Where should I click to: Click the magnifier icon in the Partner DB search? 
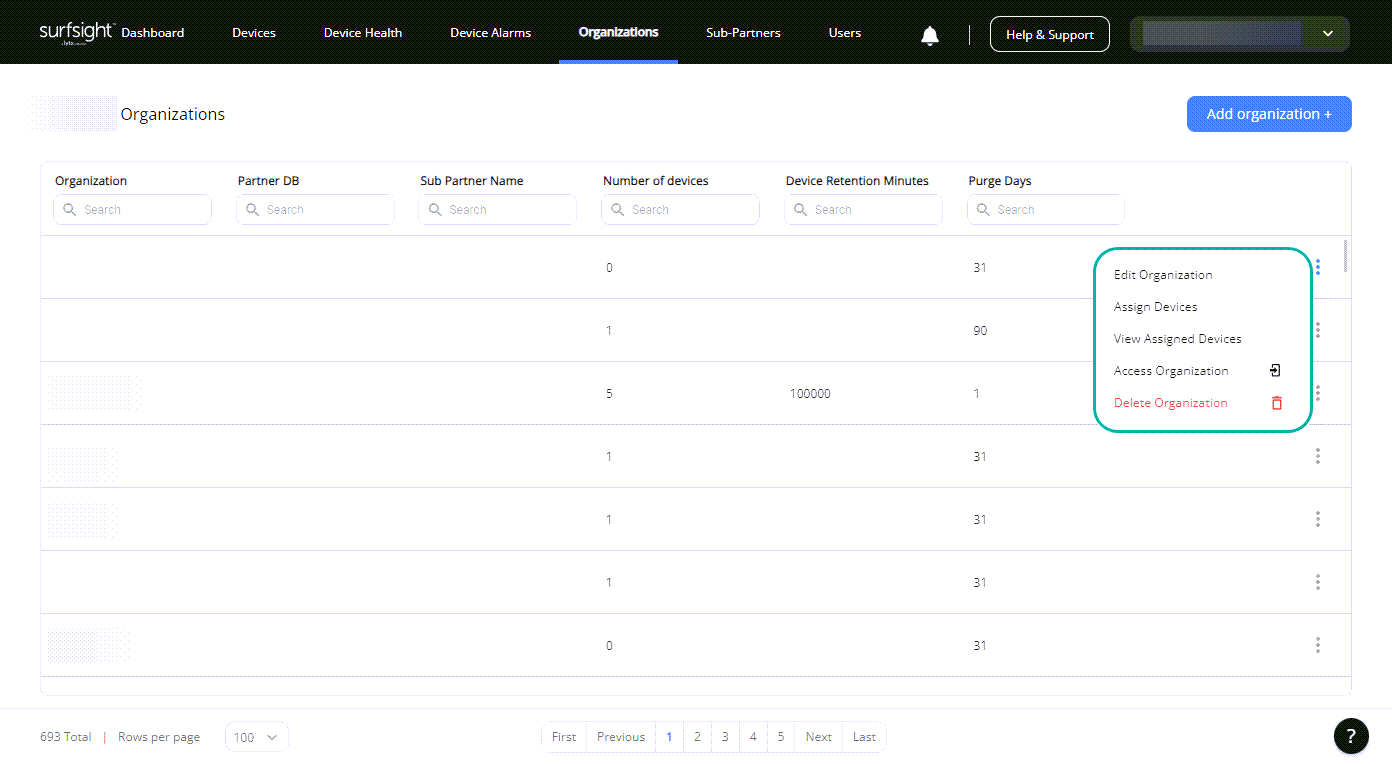(252, 210)
